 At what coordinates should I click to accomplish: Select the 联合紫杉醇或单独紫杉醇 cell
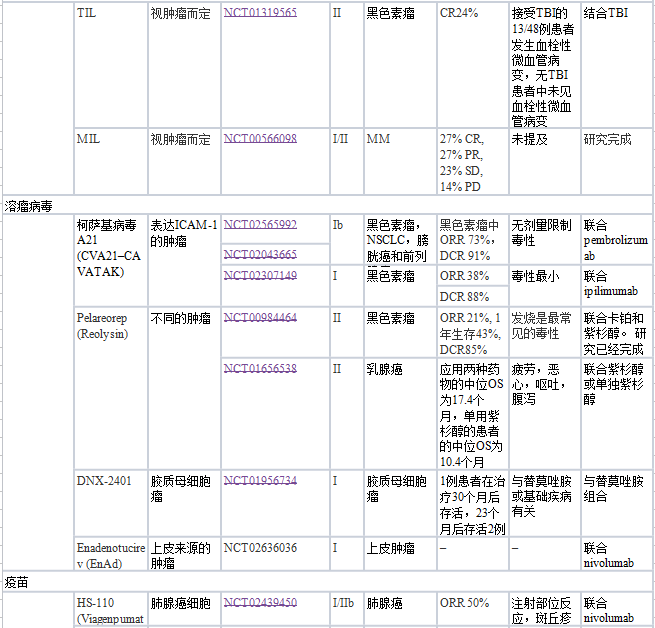point(617,414)
